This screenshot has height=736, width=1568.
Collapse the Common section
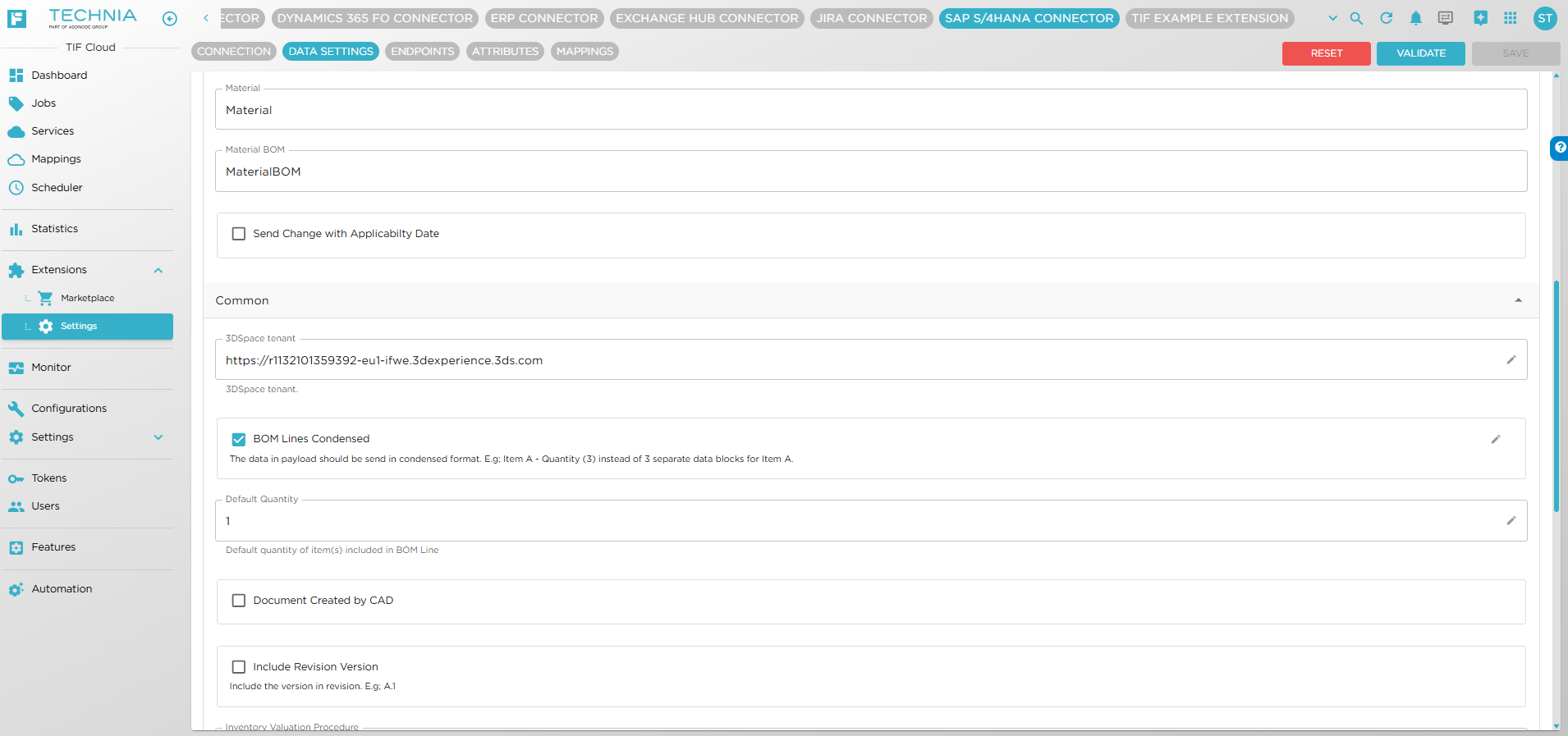pyautogui.click(x=1518, y=300)
